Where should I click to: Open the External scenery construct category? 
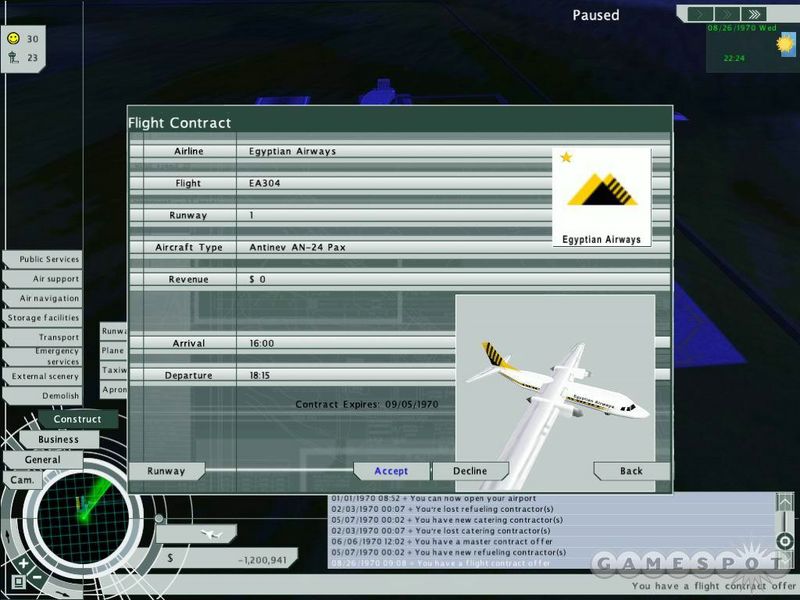43,376
